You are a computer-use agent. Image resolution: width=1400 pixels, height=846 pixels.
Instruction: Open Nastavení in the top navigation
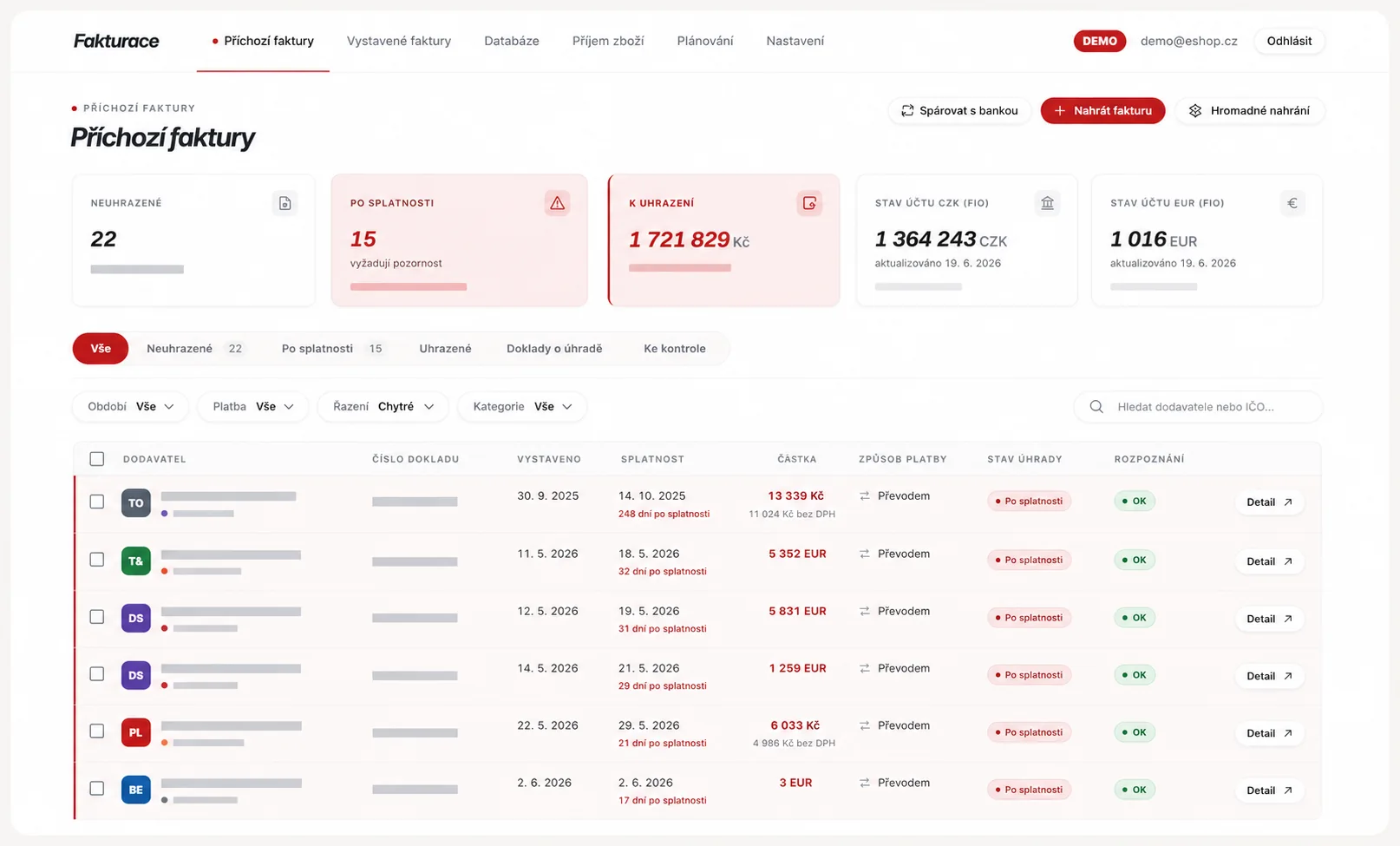795,41
